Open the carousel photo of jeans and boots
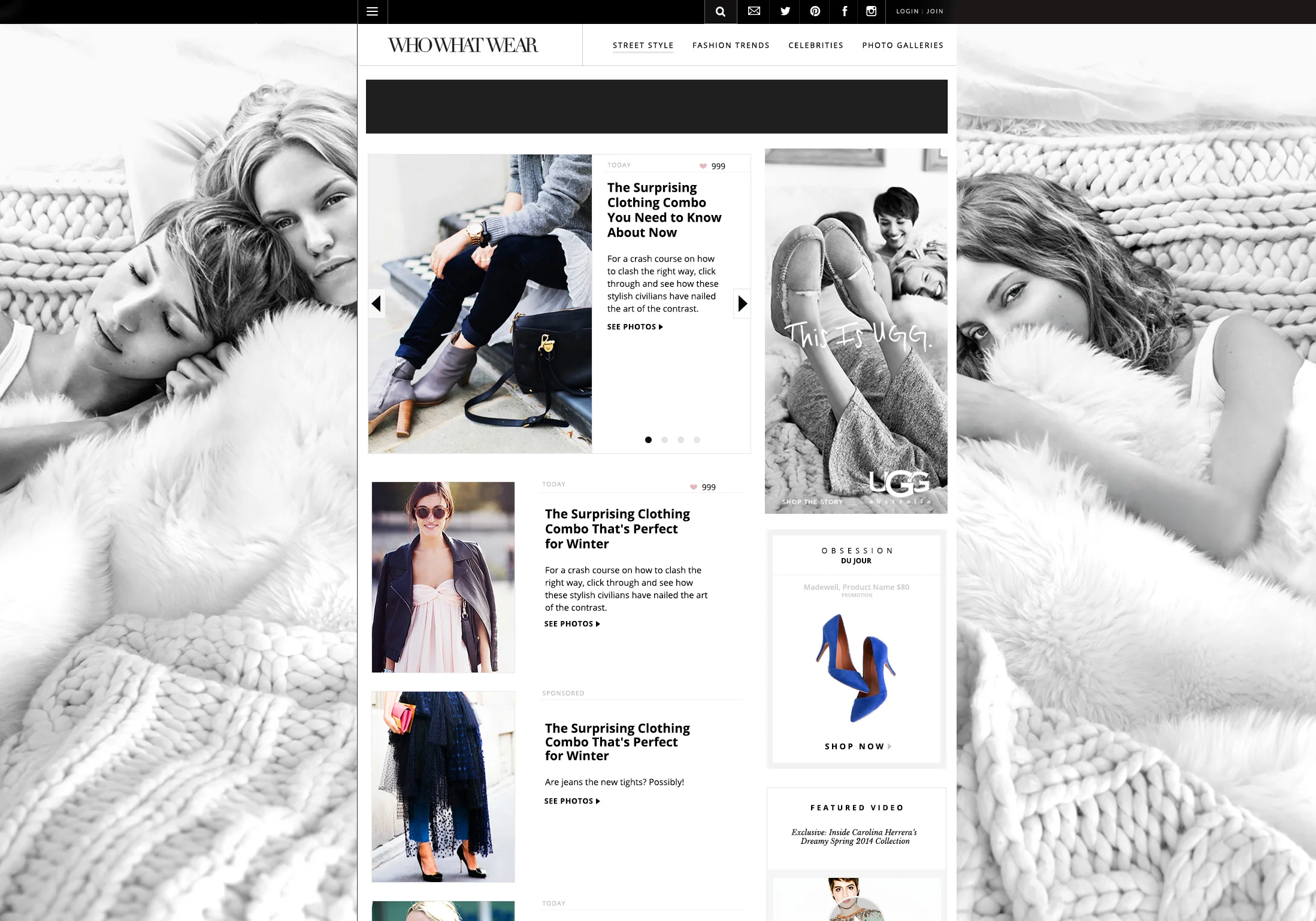The image size is (1316, 921). pyautogui.click(x=480, y=304)
